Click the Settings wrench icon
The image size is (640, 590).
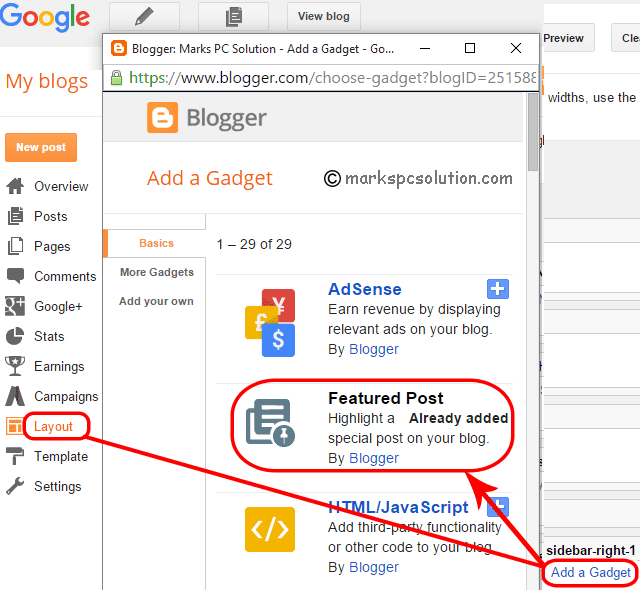(15, 486)
